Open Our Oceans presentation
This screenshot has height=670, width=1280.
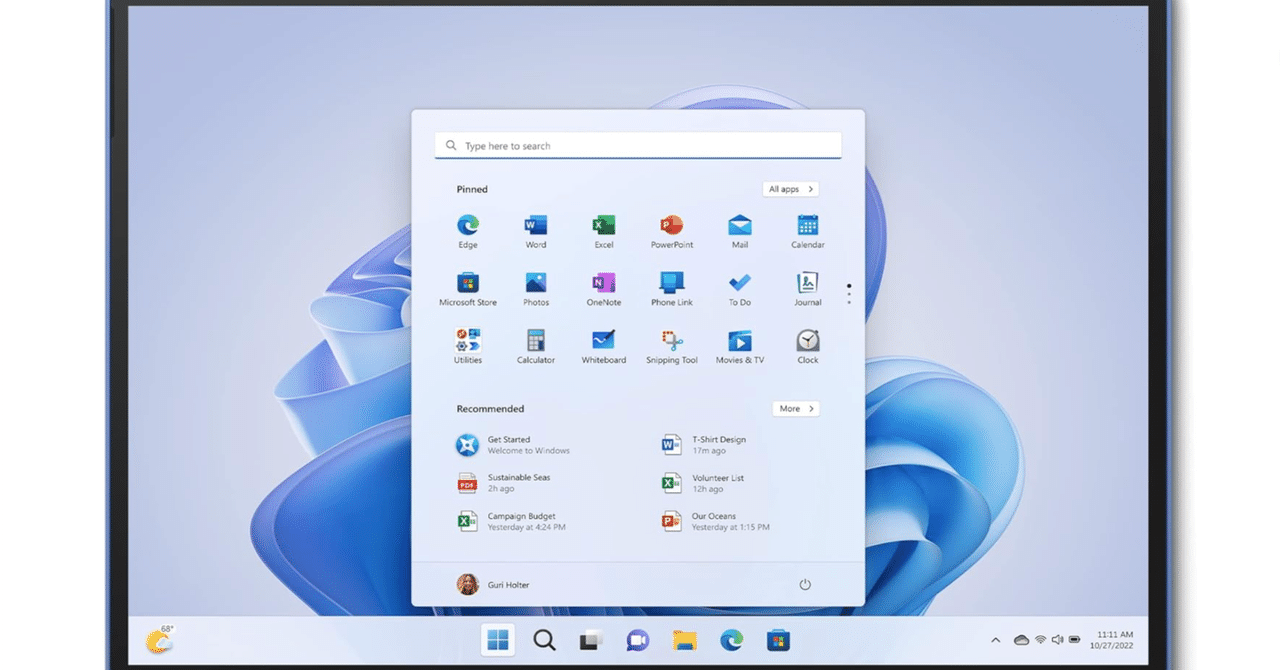715,521
